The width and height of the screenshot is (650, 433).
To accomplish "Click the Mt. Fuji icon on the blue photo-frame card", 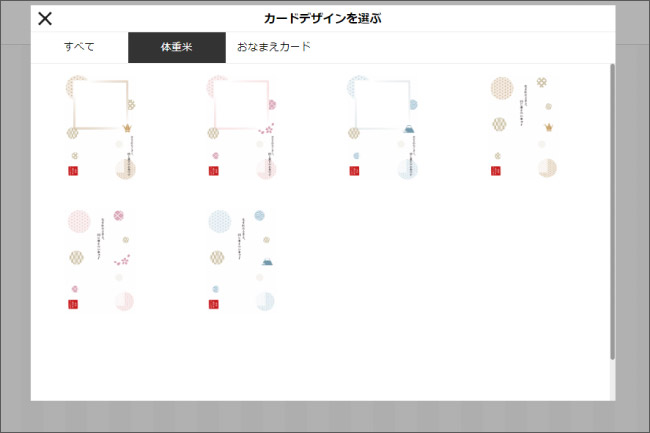I will 408,128.
